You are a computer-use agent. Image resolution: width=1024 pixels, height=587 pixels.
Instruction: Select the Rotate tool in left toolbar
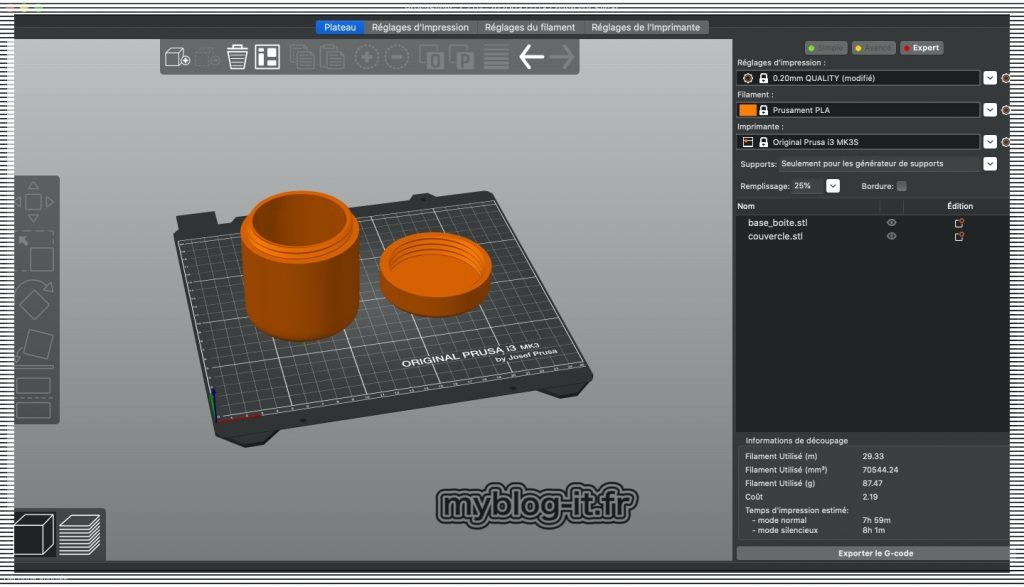tap(36, 300)
